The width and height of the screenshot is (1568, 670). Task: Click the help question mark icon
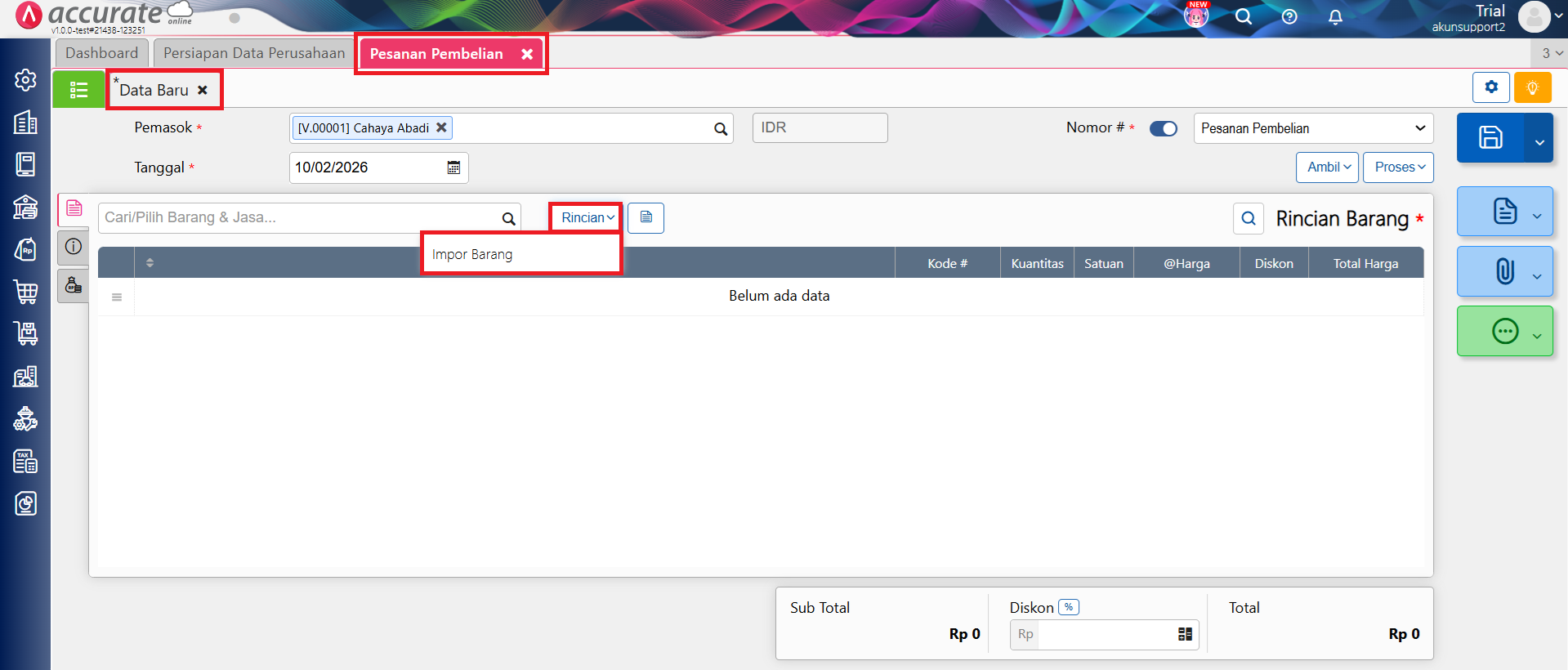tap(1289, 17)
